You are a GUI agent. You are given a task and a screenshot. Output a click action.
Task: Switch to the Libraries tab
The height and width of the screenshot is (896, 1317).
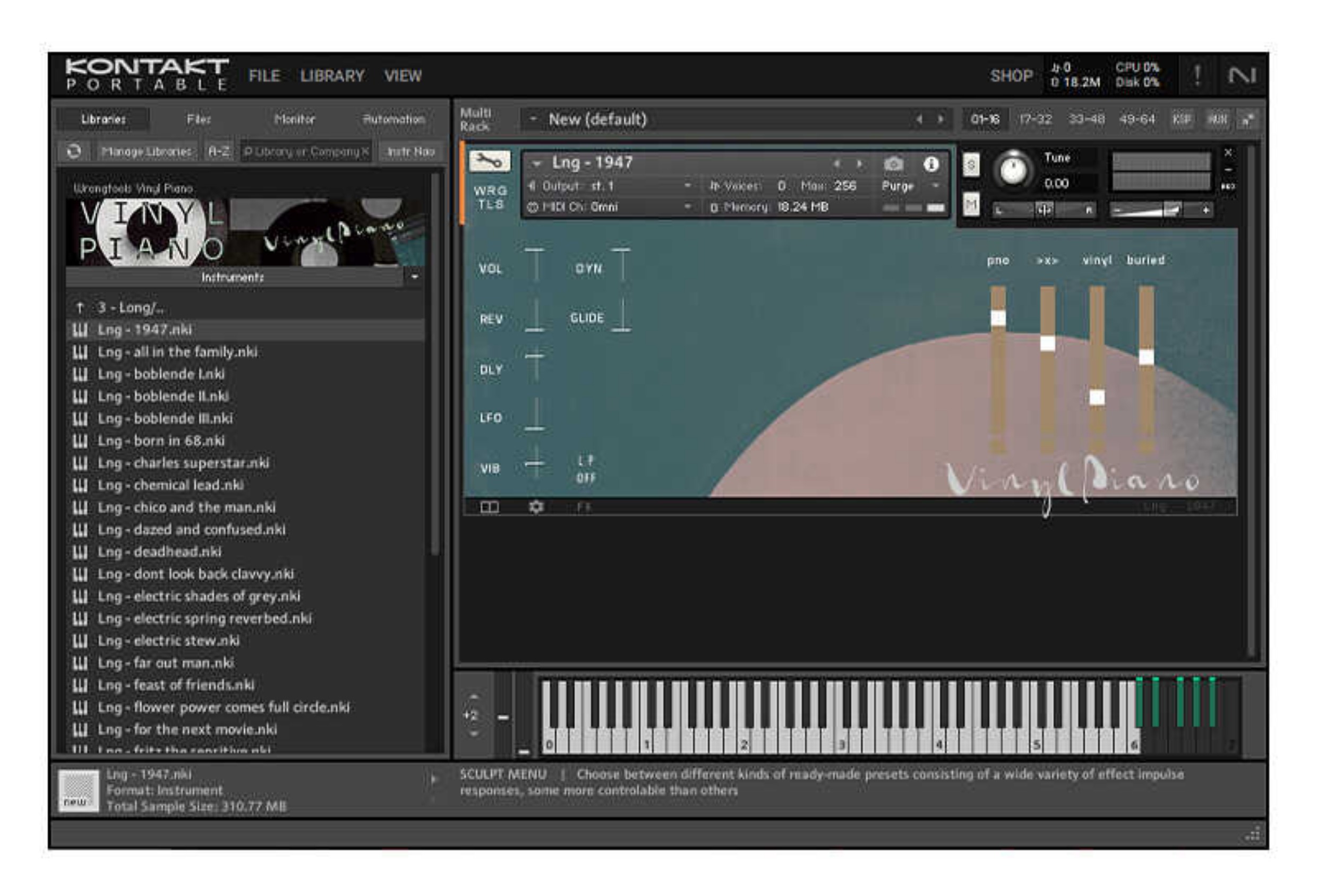pos(103,119)
